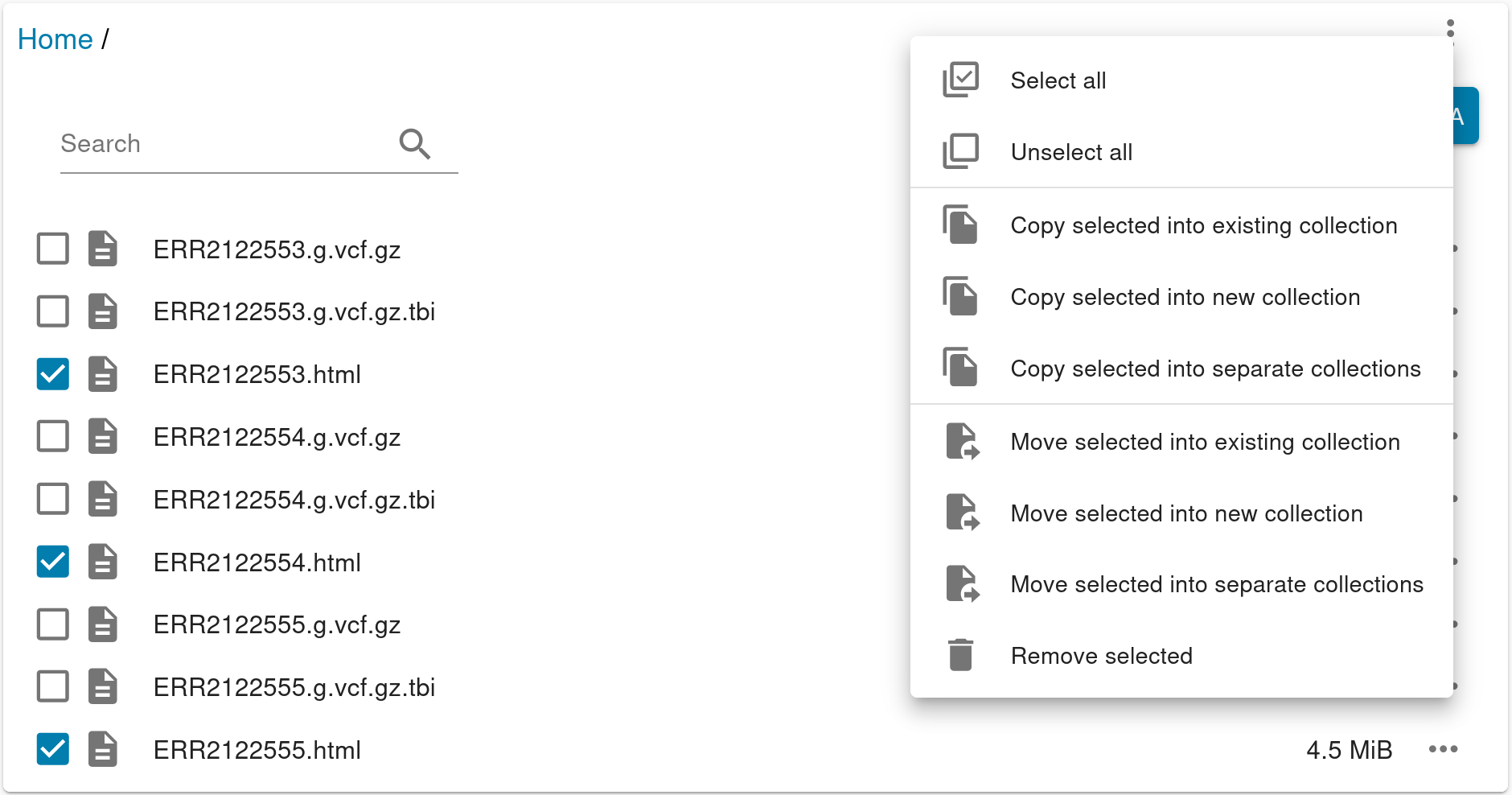Open the ERR2122555.html row options menu
The image size is (1512, 795).
pyautogui.click(x=1443, y=749)
